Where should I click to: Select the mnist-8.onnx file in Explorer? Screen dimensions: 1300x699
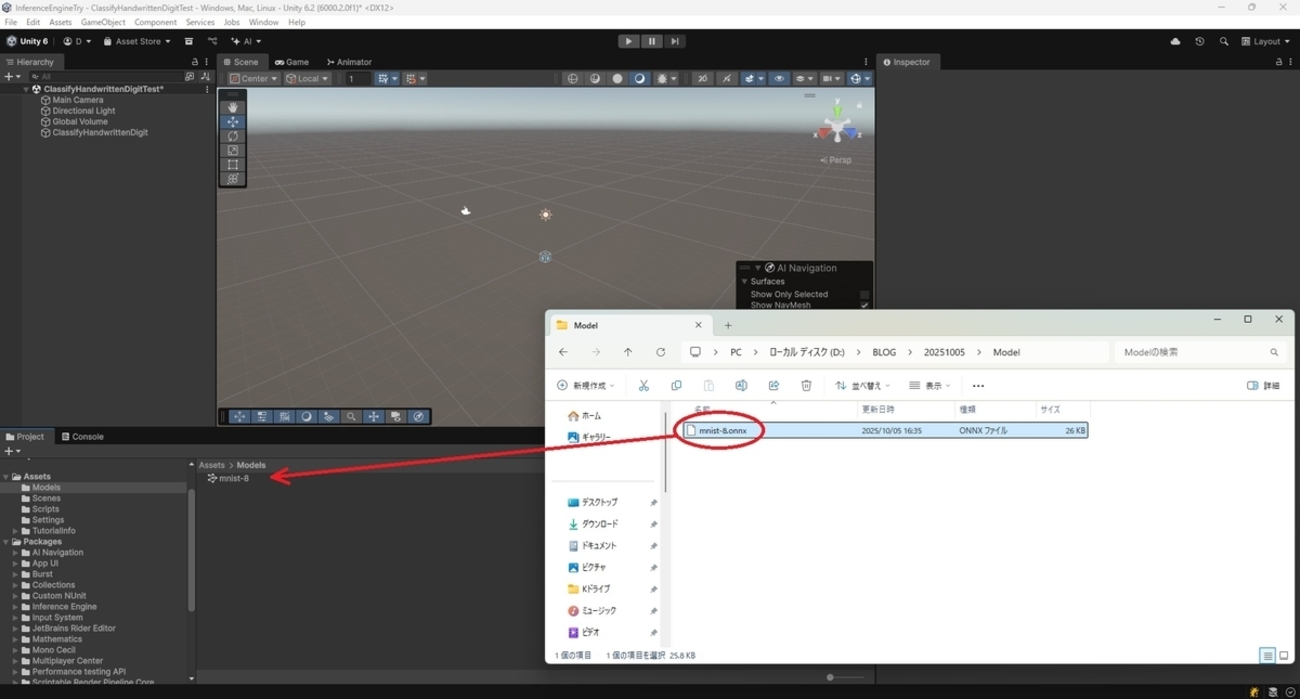point(723,430)
